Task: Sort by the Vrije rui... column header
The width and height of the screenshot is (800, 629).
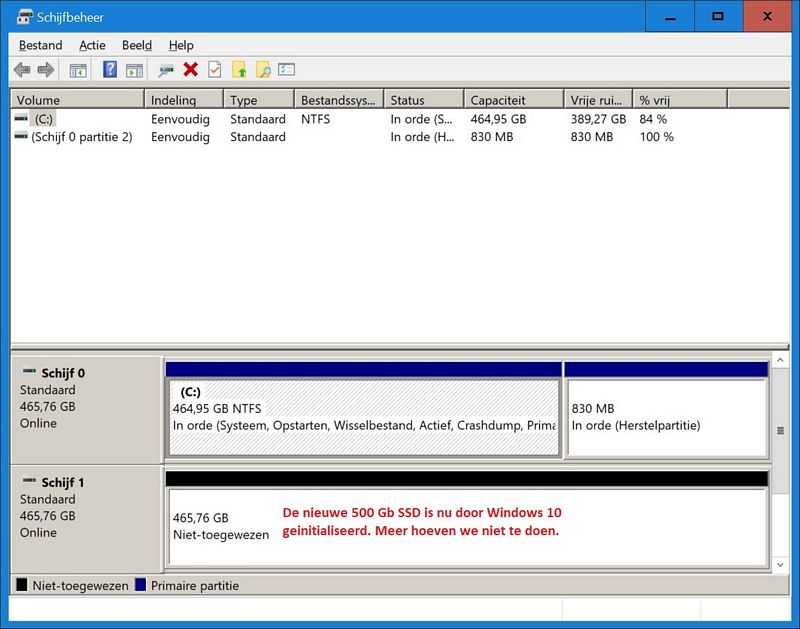Action: tap(598, 99)
